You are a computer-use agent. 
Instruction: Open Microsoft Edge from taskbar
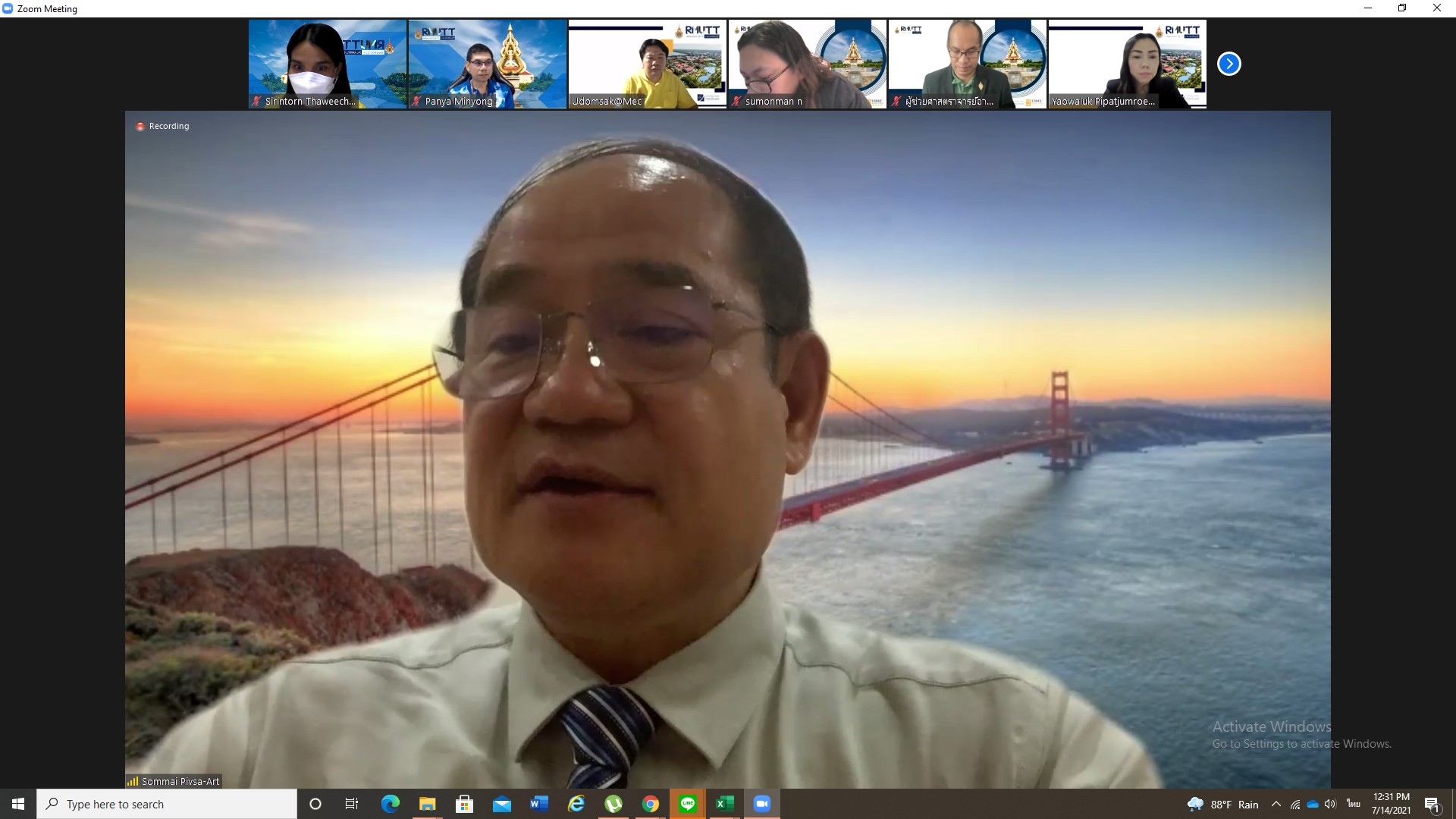[x=390, y=804]
